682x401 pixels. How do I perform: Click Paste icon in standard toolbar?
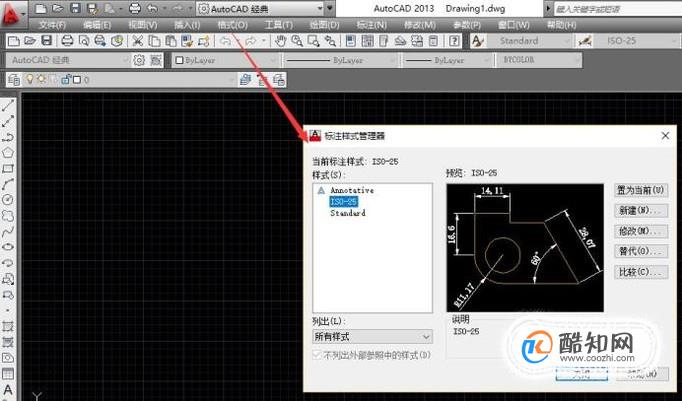(x=170, y=41)
